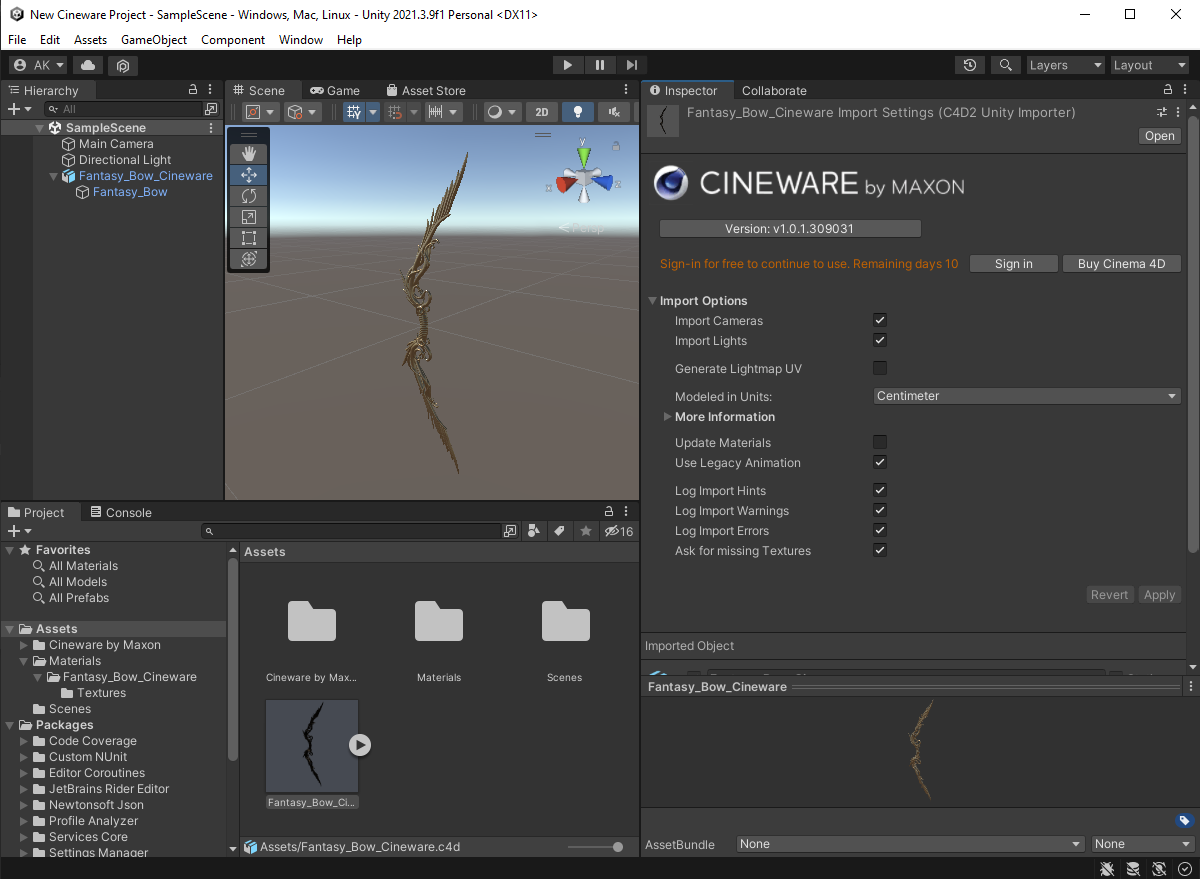Click the asset icon size slider
The image size is (1200, 879).
596,847
